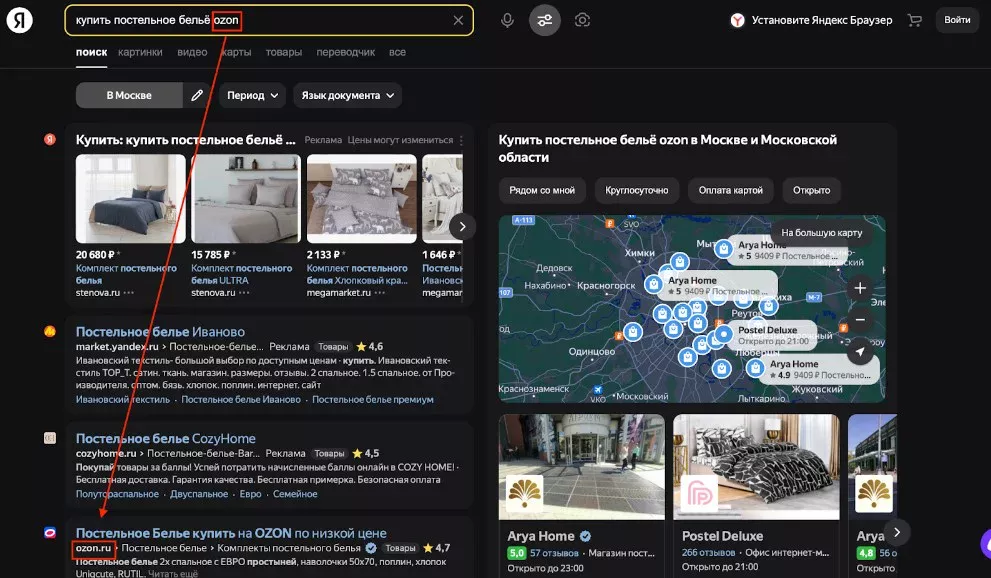Viewport: 991px width, 578px height.
Task: Open the Двуспальное sitelink
Action: pos(199,494)
